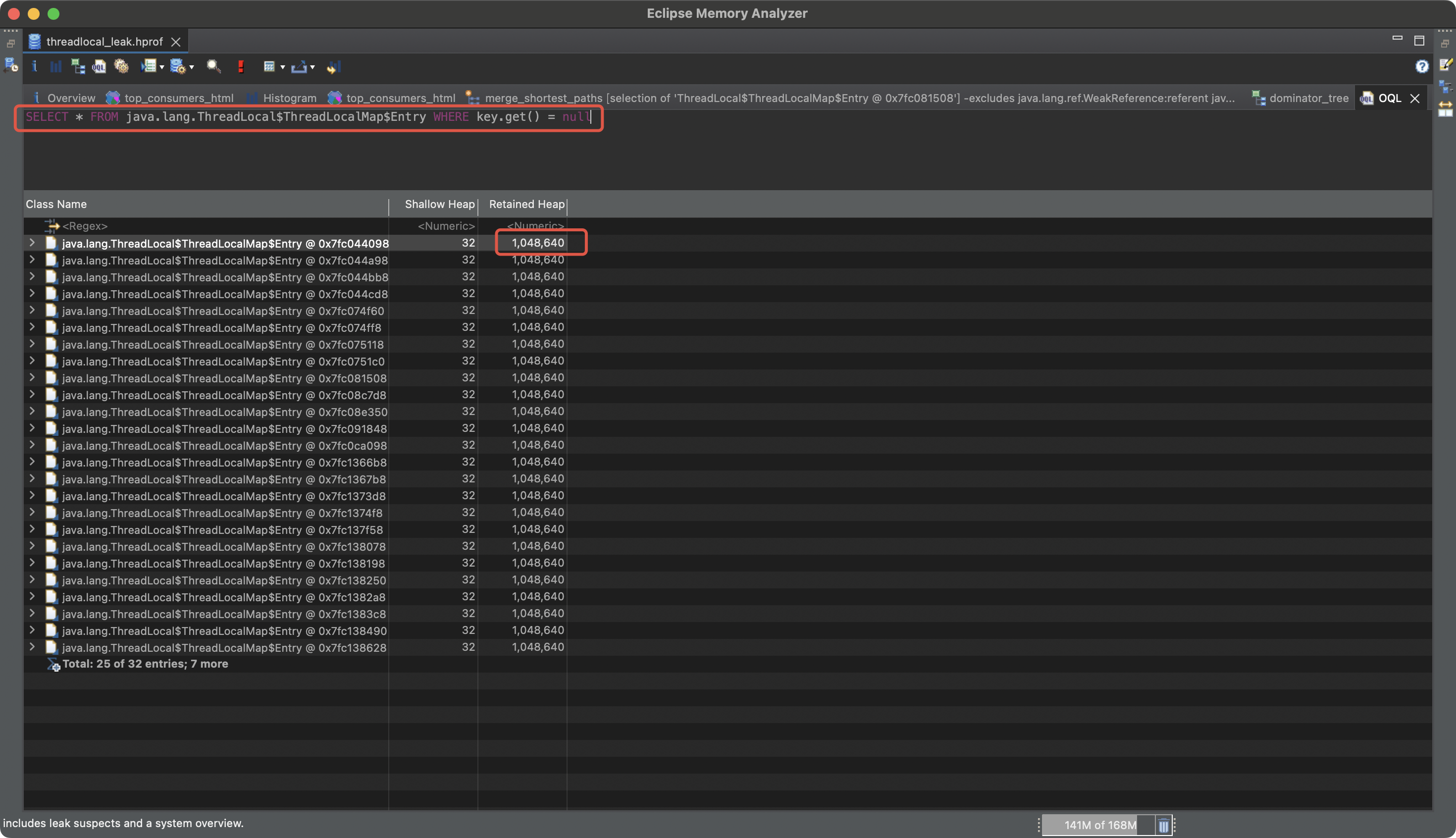Click the find object magnifier icon
The height and width of the screenshot is (838, 1456).
click(213, 67)
